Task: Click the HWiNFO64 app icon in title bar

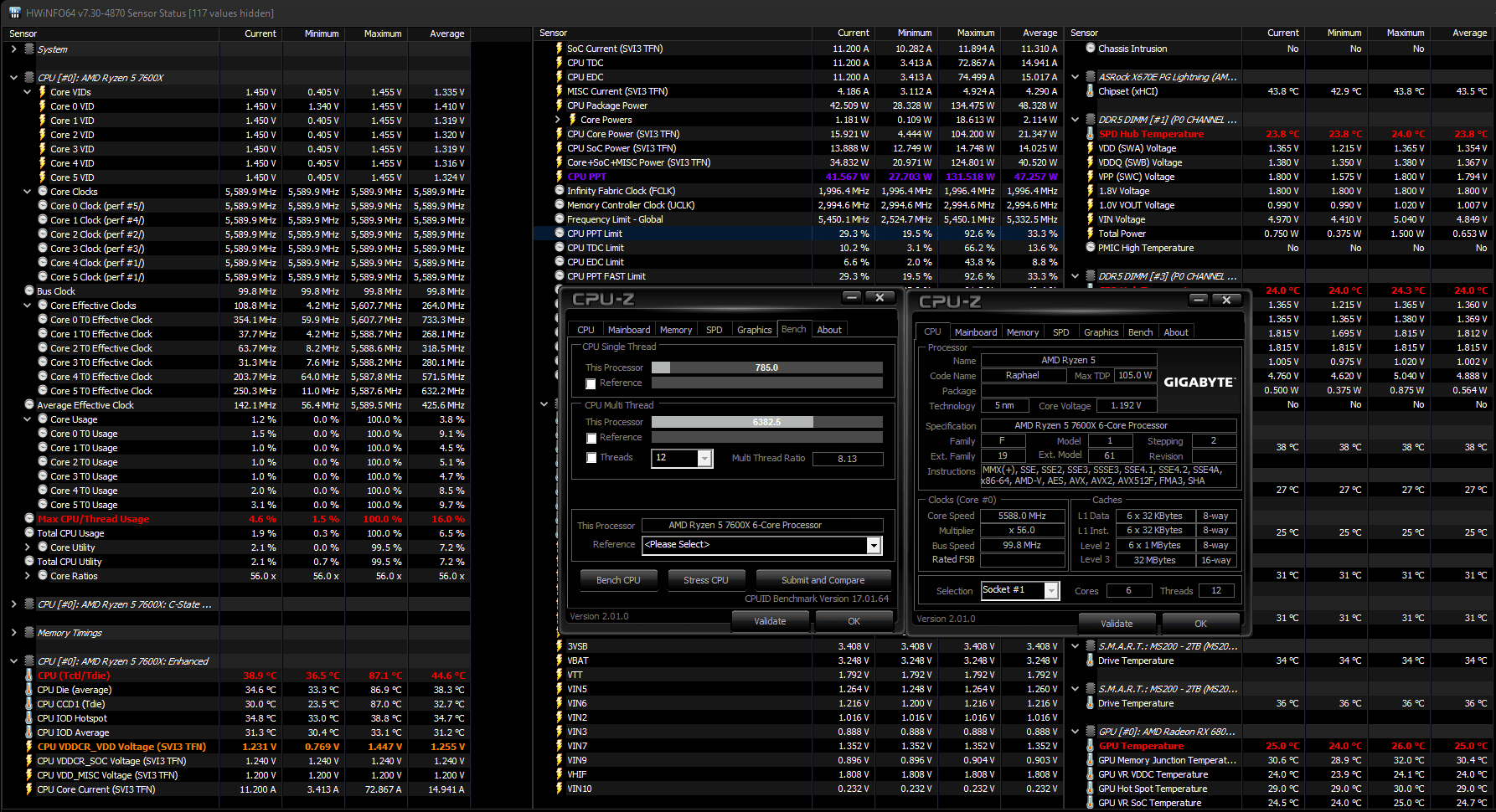Action: tap(14, 13)
